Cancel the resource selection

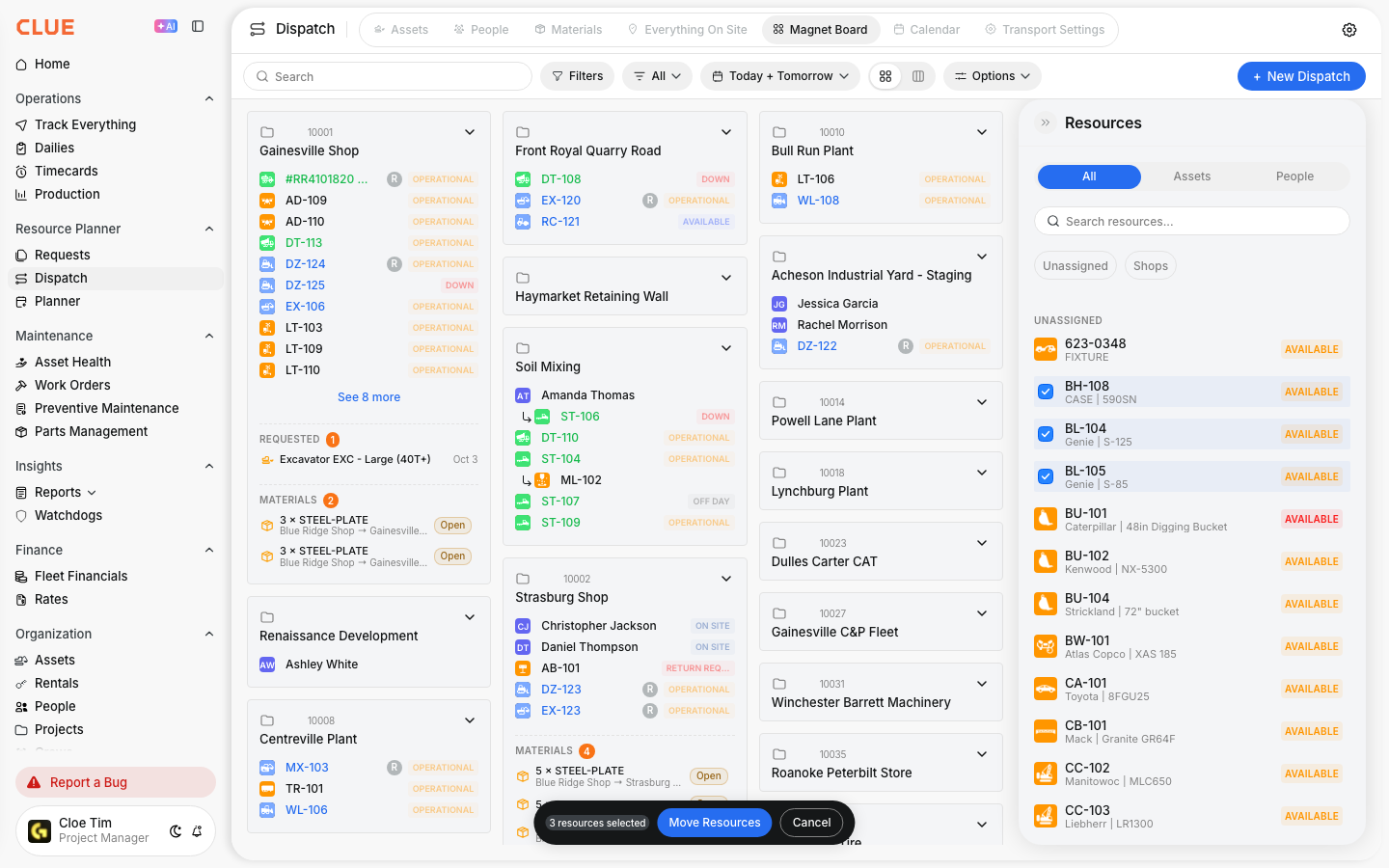[x=811, y=823]
